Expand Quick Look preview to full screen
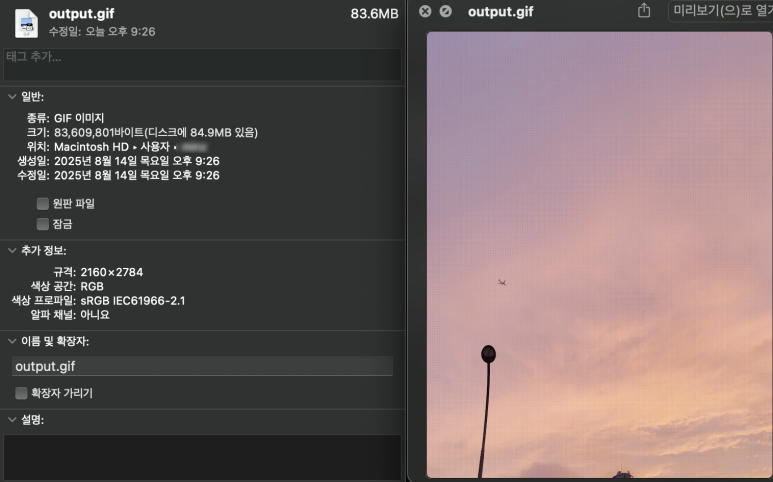The width and height of the screenshot is (773, 482). [446, 12]
